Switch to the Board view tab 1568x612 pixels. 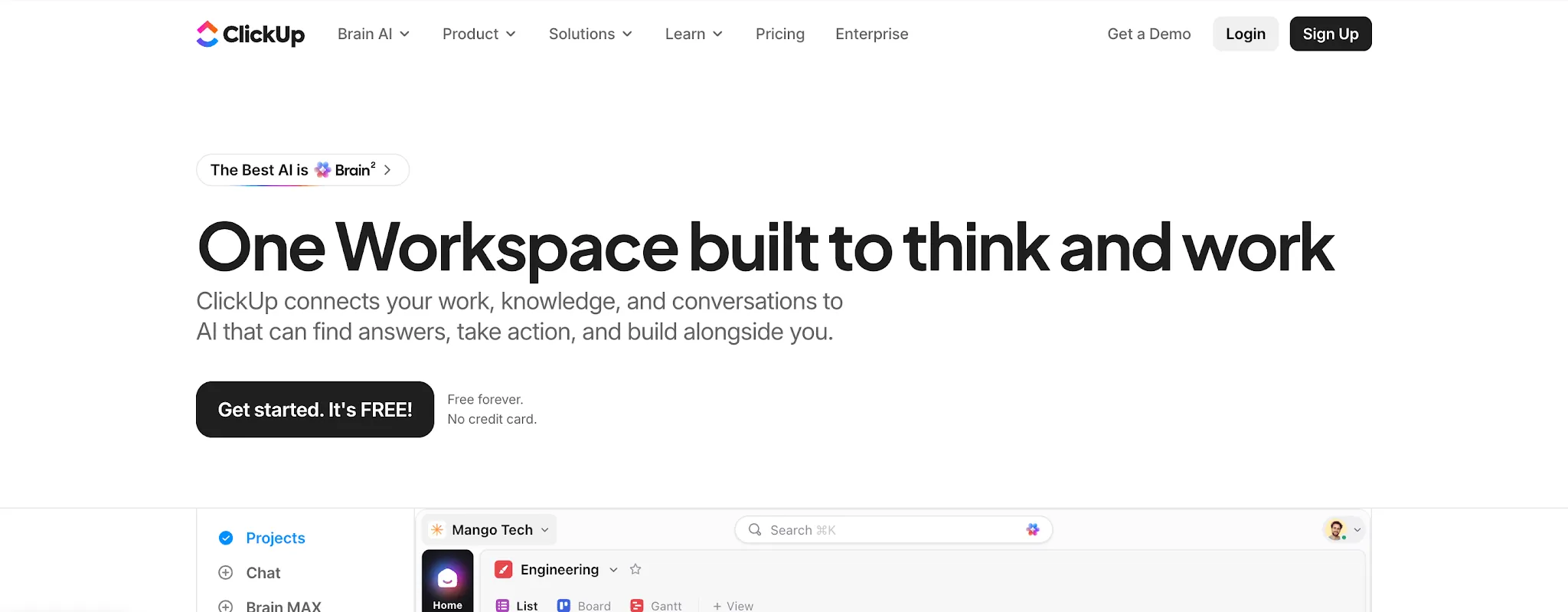584,606
